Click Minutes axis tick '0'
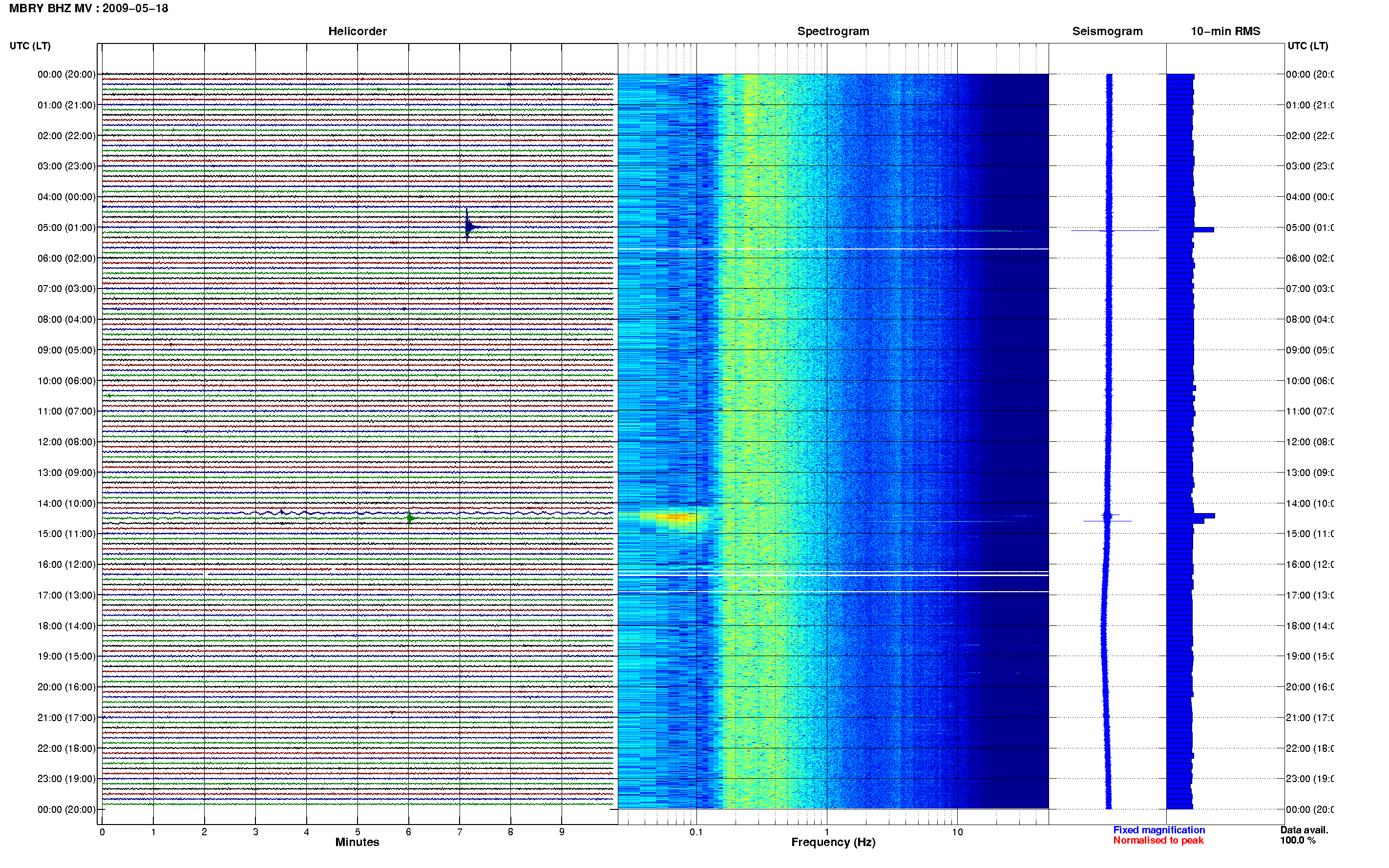The width and height of the screenshot is (1389, 868). tap(102, 832)
